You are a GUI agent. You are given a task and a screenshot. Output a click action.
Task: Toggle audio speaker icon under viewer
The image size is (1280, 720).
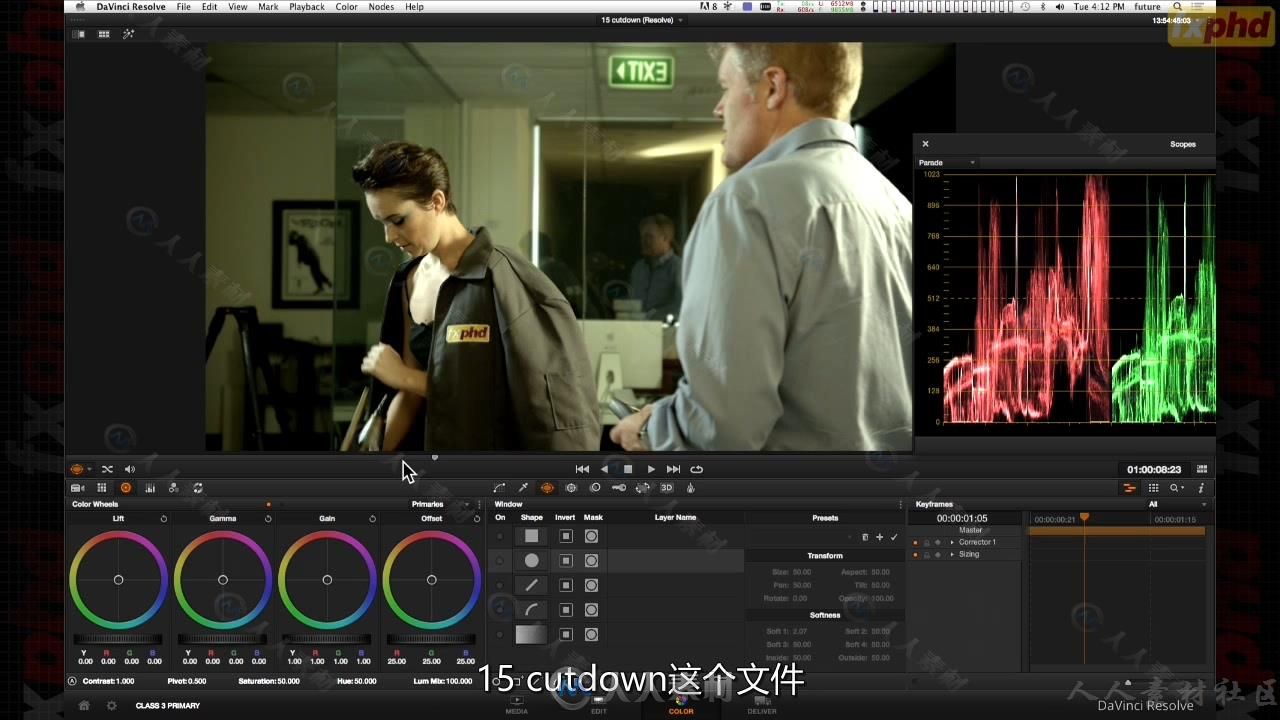(x=130, y=469)
